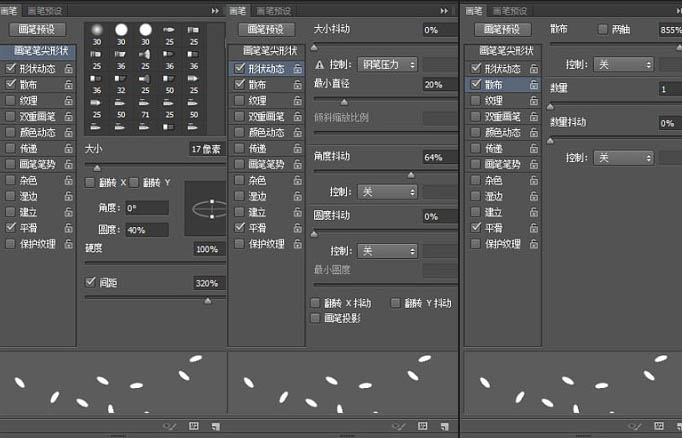Open the 控制 dropdown below 数量抖动
682x438 pixels.
(x=623, y=157)
